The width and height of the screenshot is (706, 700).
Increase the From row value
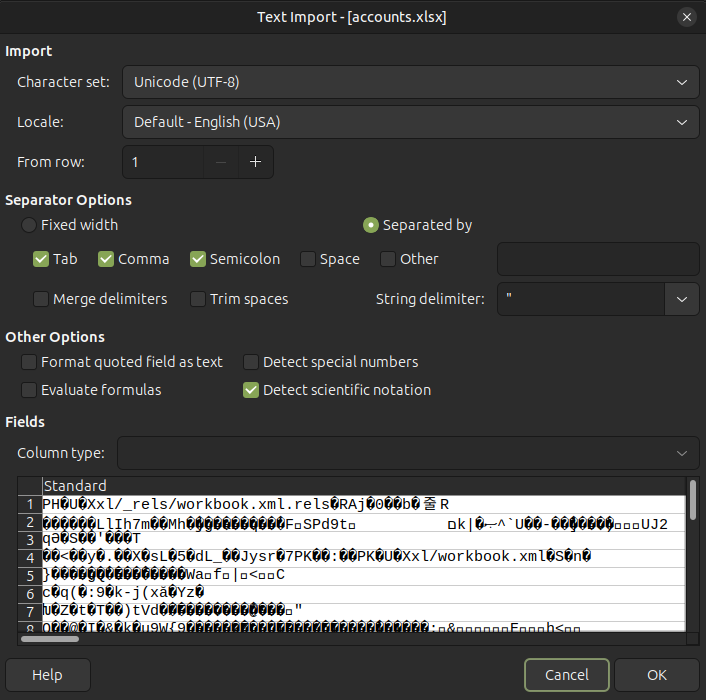tap(255, 162)
